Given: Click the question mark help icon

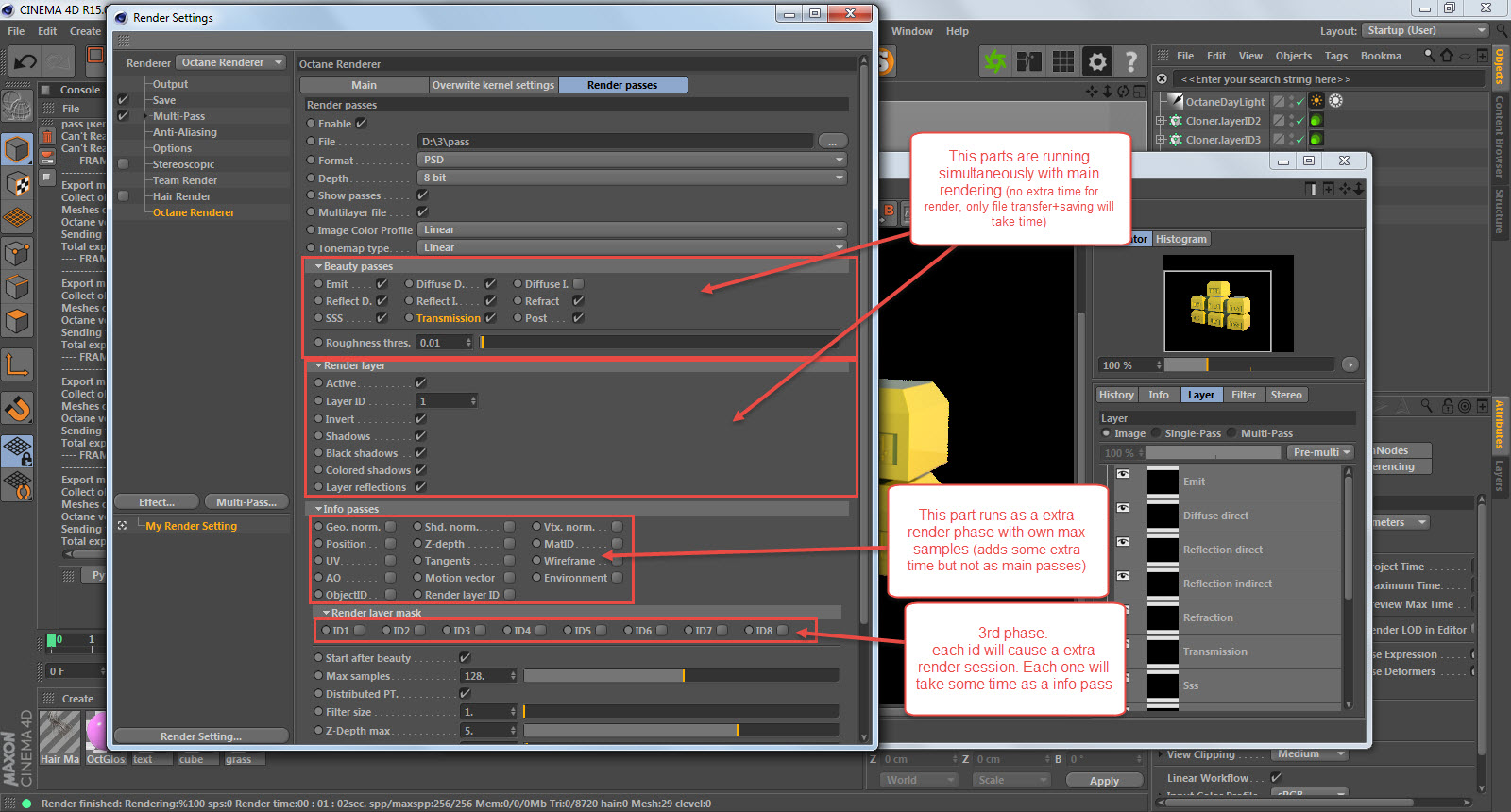Looking at the screenshot, I should [x=1130, y=62].
